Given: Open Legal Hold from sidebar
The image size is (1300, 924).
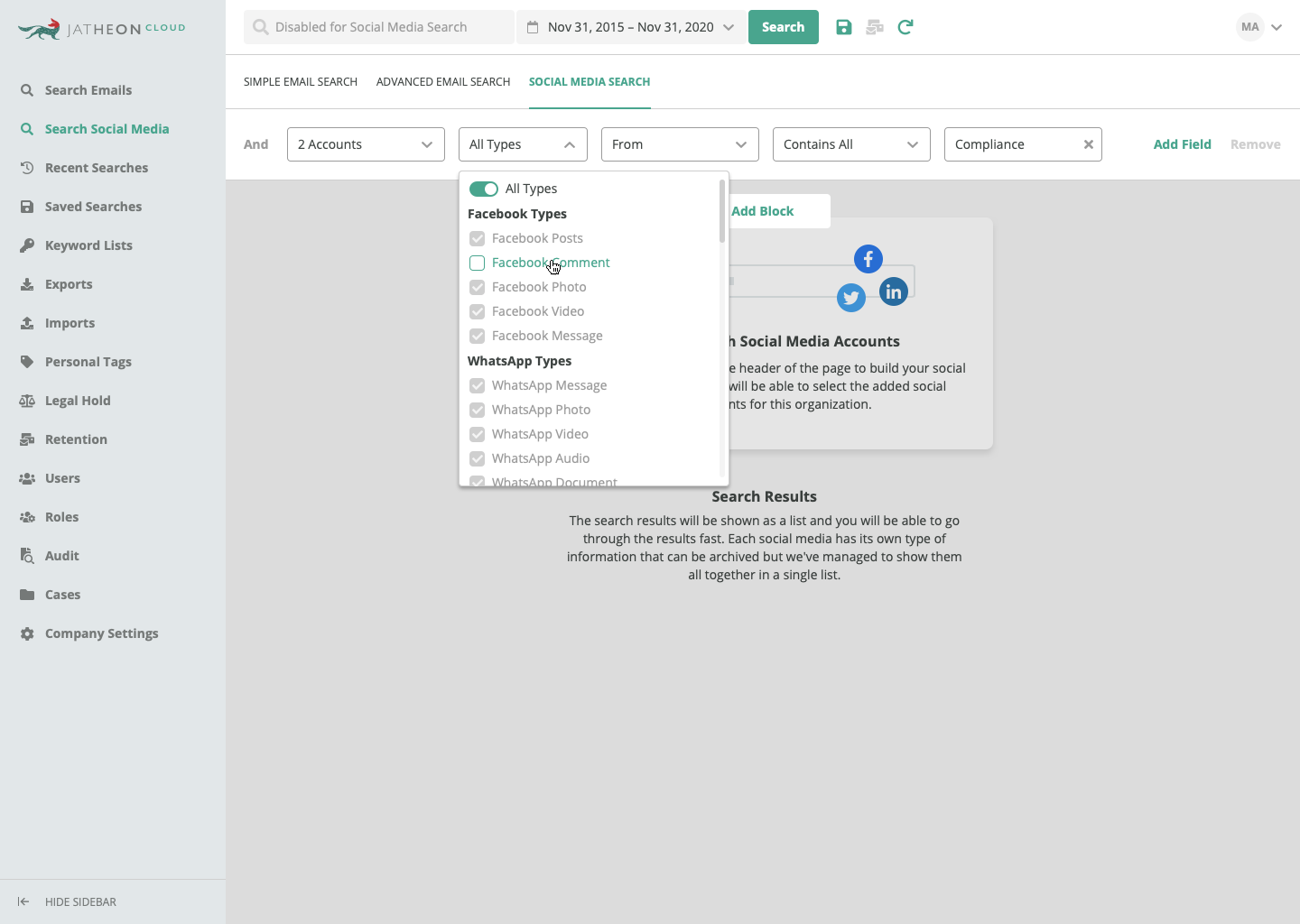Looking at the screenshot, I should (78, 401).
